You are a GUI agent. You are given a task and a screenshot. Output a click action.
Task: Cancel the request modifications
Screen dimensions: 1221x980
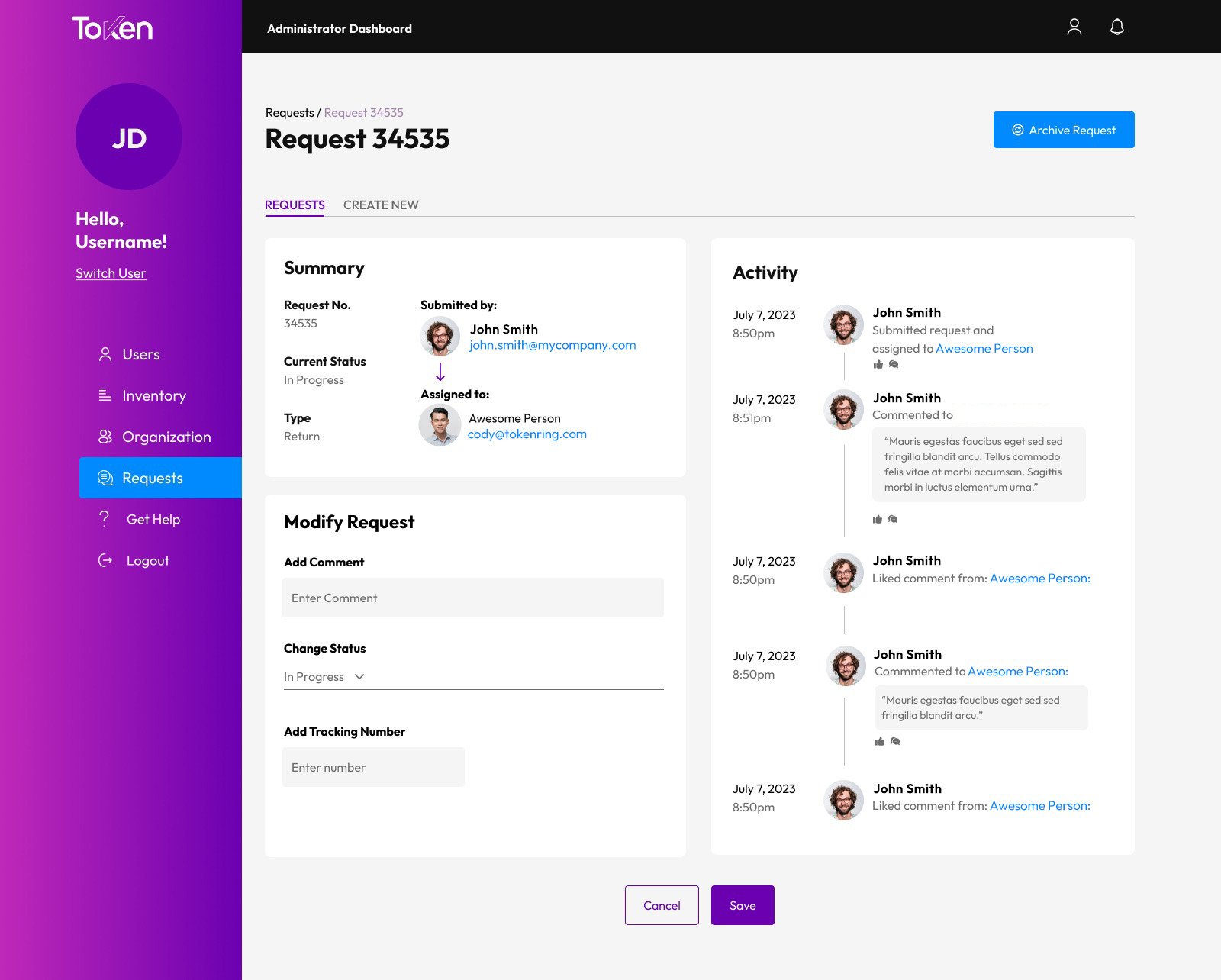click(661, 905)
